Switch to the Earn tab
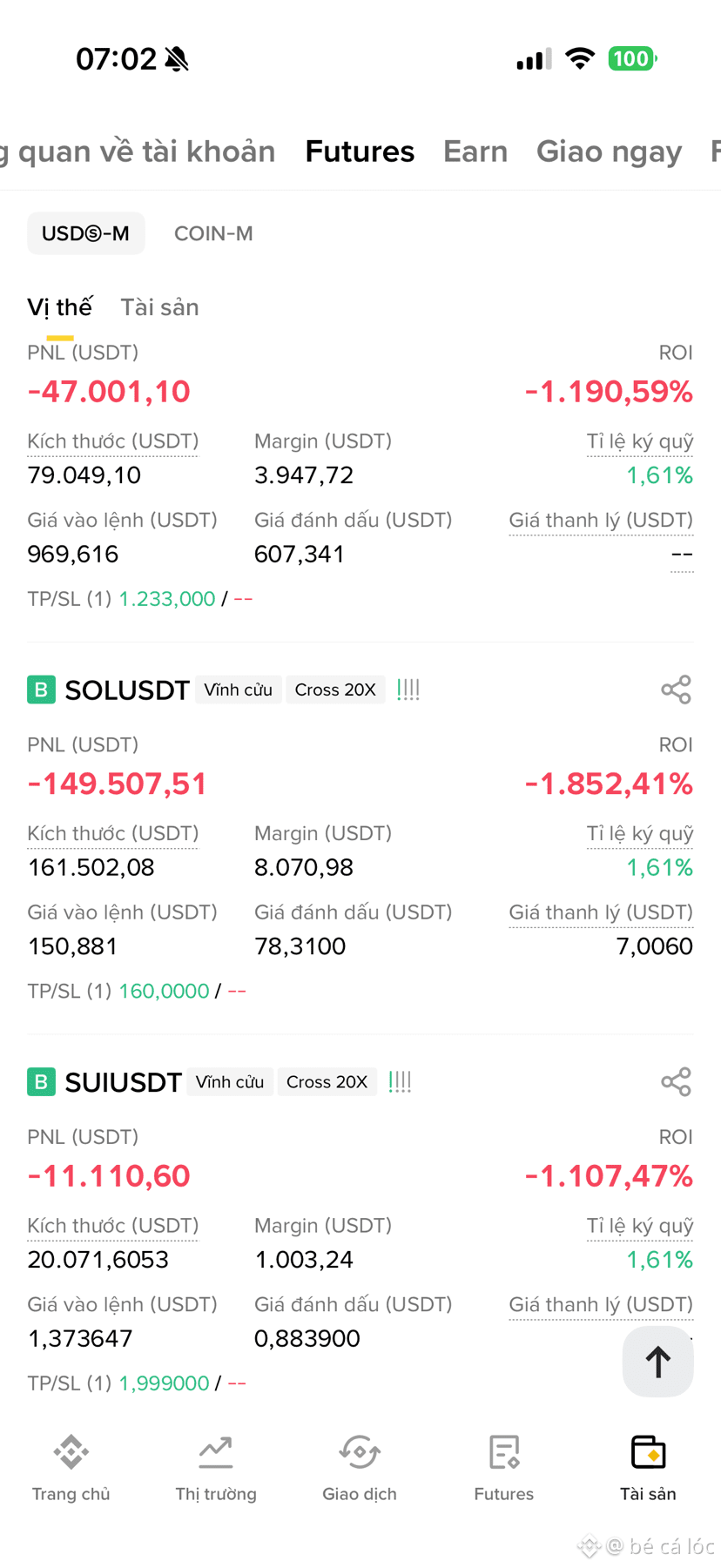 tap(475, 151)
